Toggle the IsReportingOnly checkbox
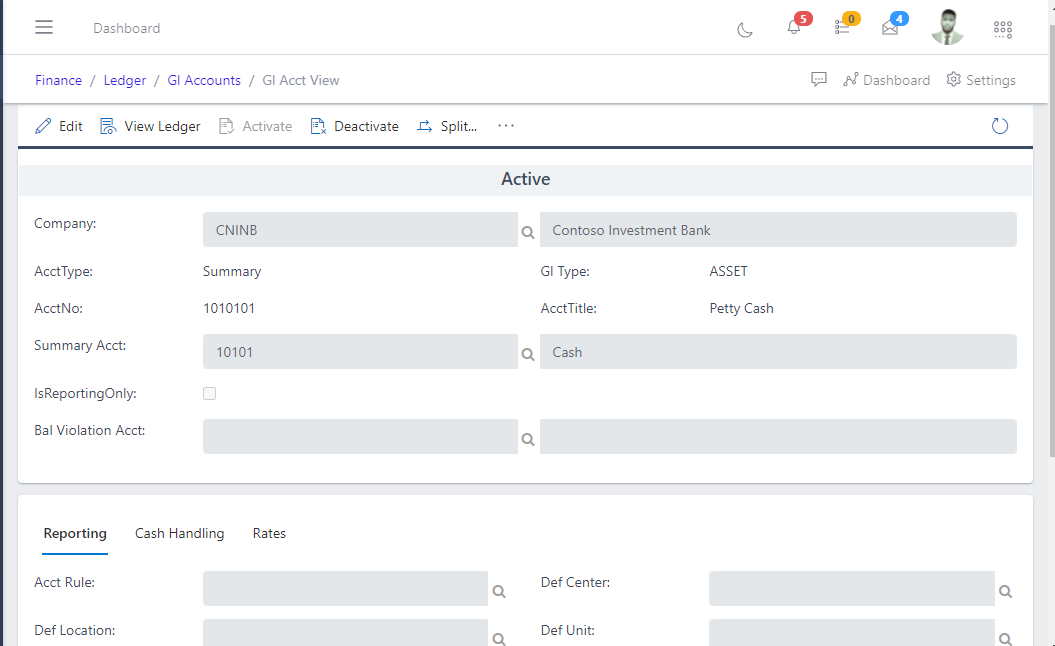The width and height of the screenshot is (1055, 646). pos(209,394)
